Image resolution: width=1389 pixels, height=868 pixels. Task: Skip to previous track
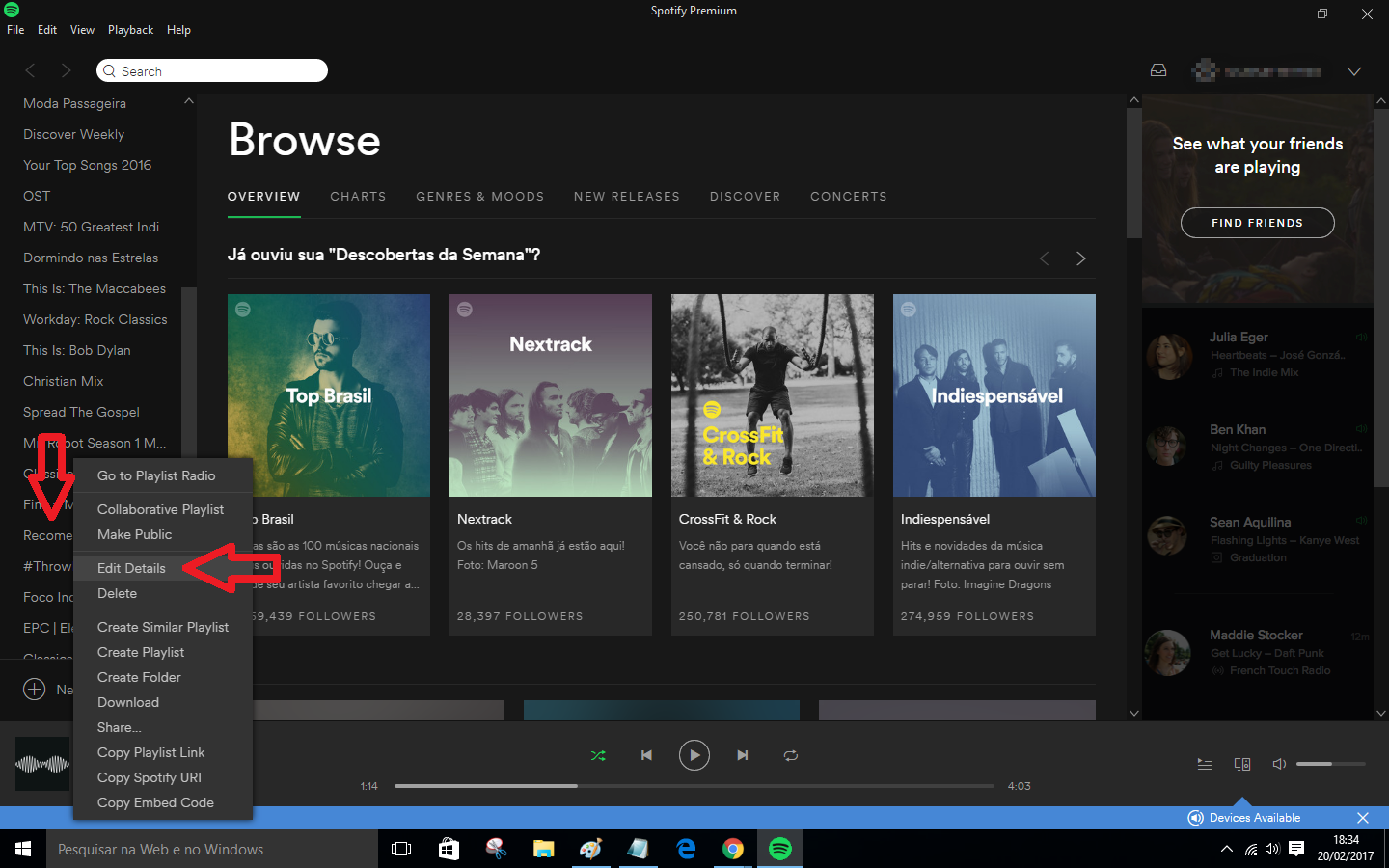[646, 755]
